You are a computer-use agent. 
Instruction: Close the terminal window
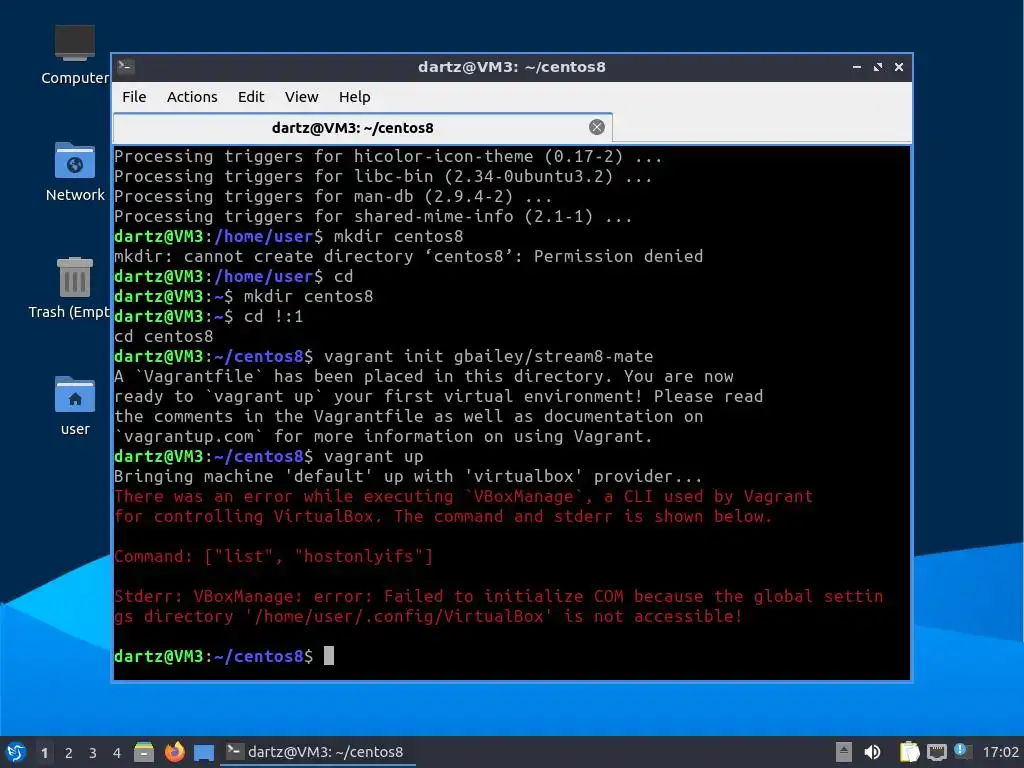point(899,67)
